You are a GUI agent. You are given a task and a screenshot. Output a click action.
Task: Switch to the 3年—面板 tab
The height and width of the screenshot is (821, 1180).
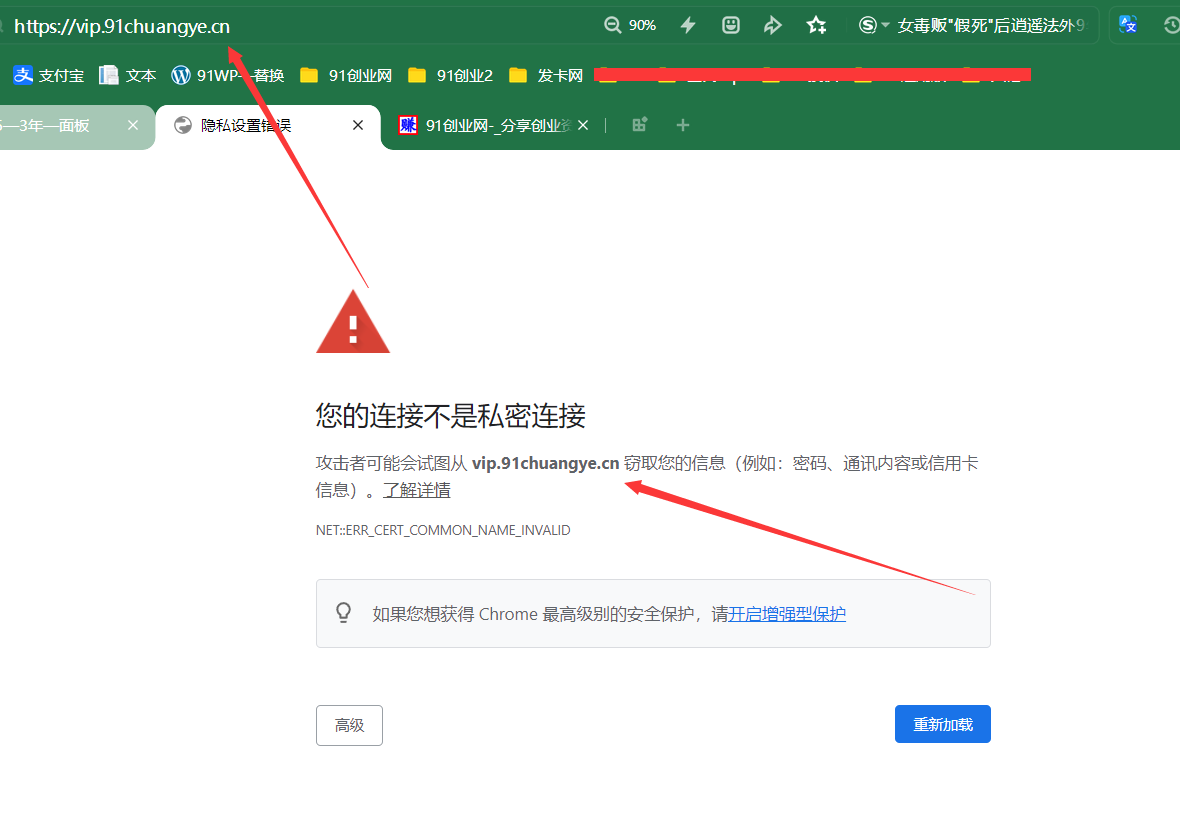[50, 125]
